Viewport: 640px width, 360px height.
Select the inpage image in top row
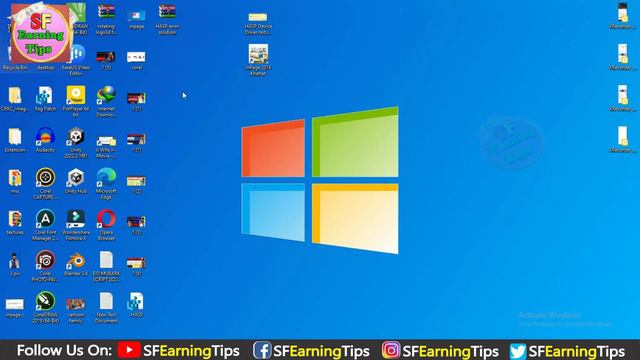tap(136, 19)
